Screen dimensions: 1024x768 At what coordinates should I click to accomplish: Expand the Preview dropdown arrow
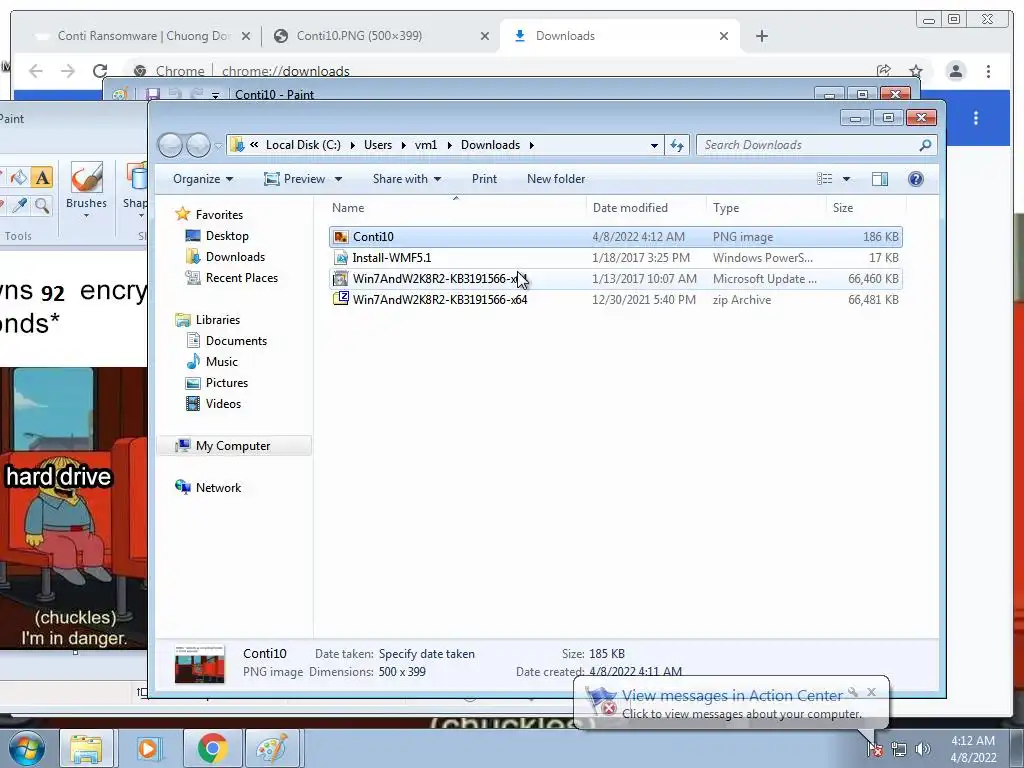click(338, 179)
